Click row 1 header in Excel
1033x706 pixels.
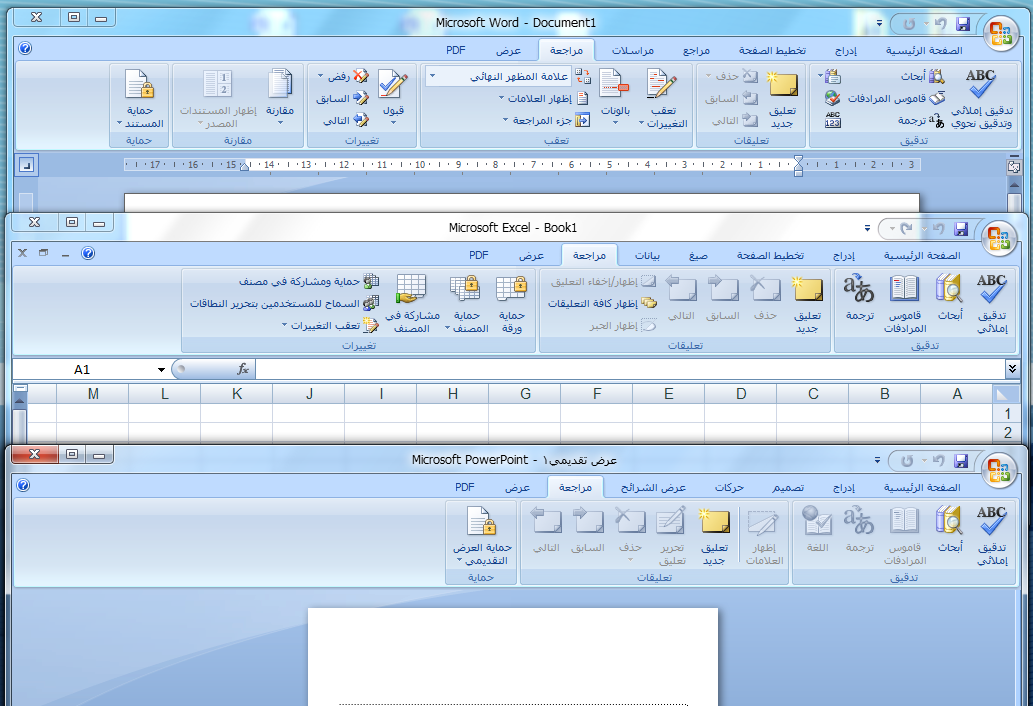click(x=1007, y=414)
